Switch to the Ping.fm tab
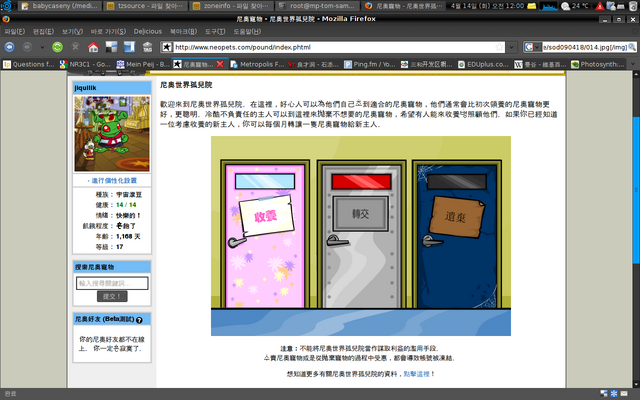The width and height of the screenshot is (640, 400). (370, 64)
